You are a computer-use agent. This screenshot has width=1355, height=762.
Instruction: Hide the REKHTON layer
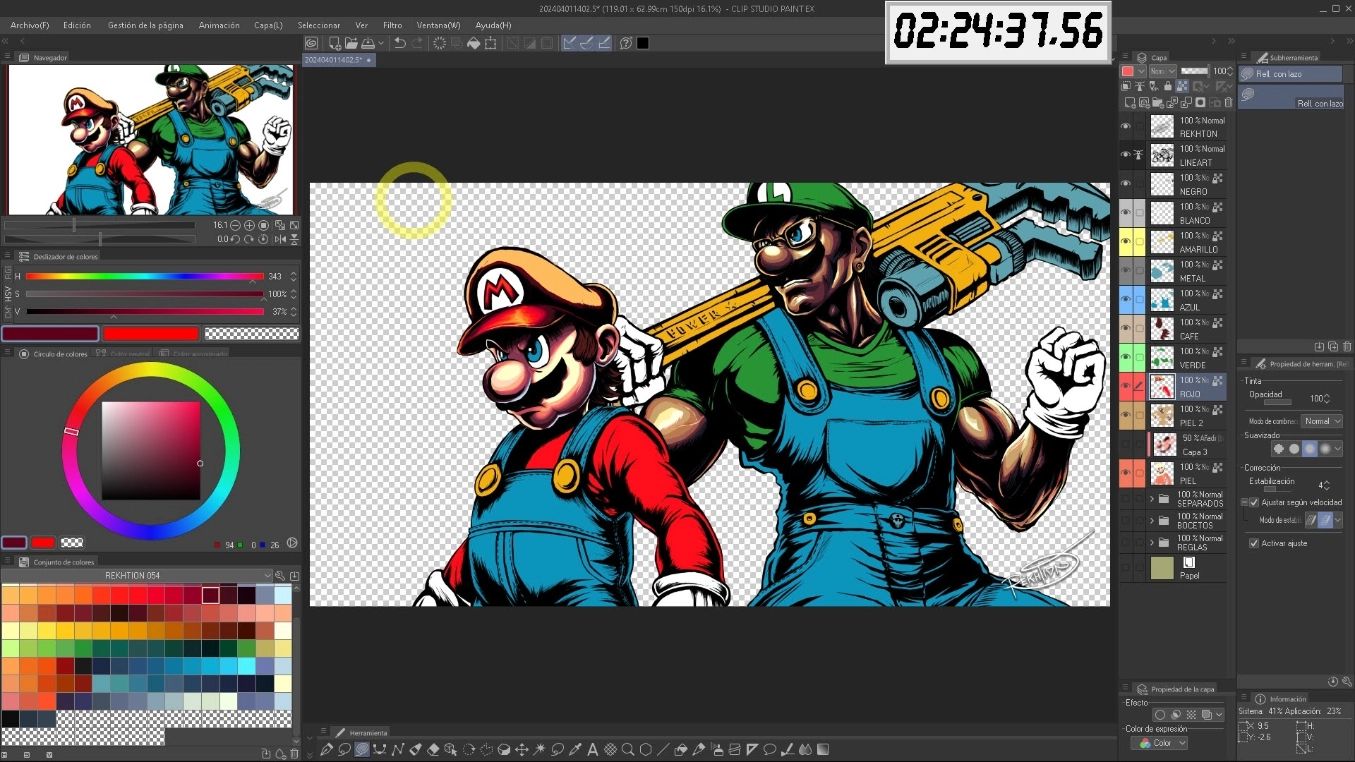pyautogui.click(x=1125, y=126)
